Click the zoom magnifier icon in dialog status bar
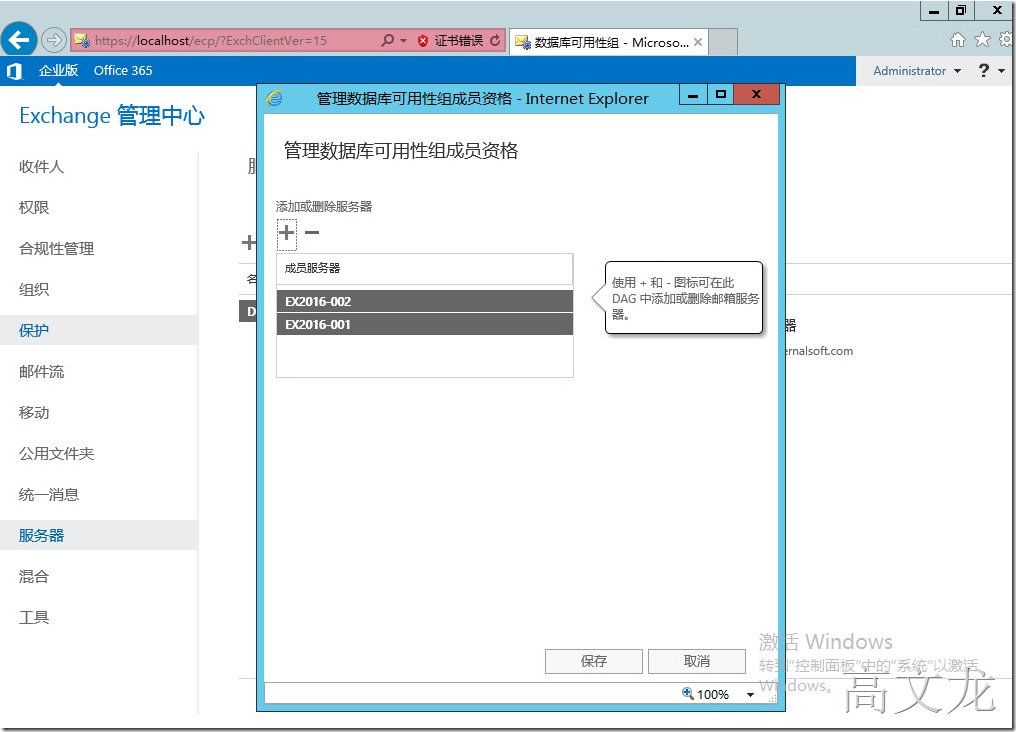Viewport: 1016px width, 732px height. pos(687,694)
